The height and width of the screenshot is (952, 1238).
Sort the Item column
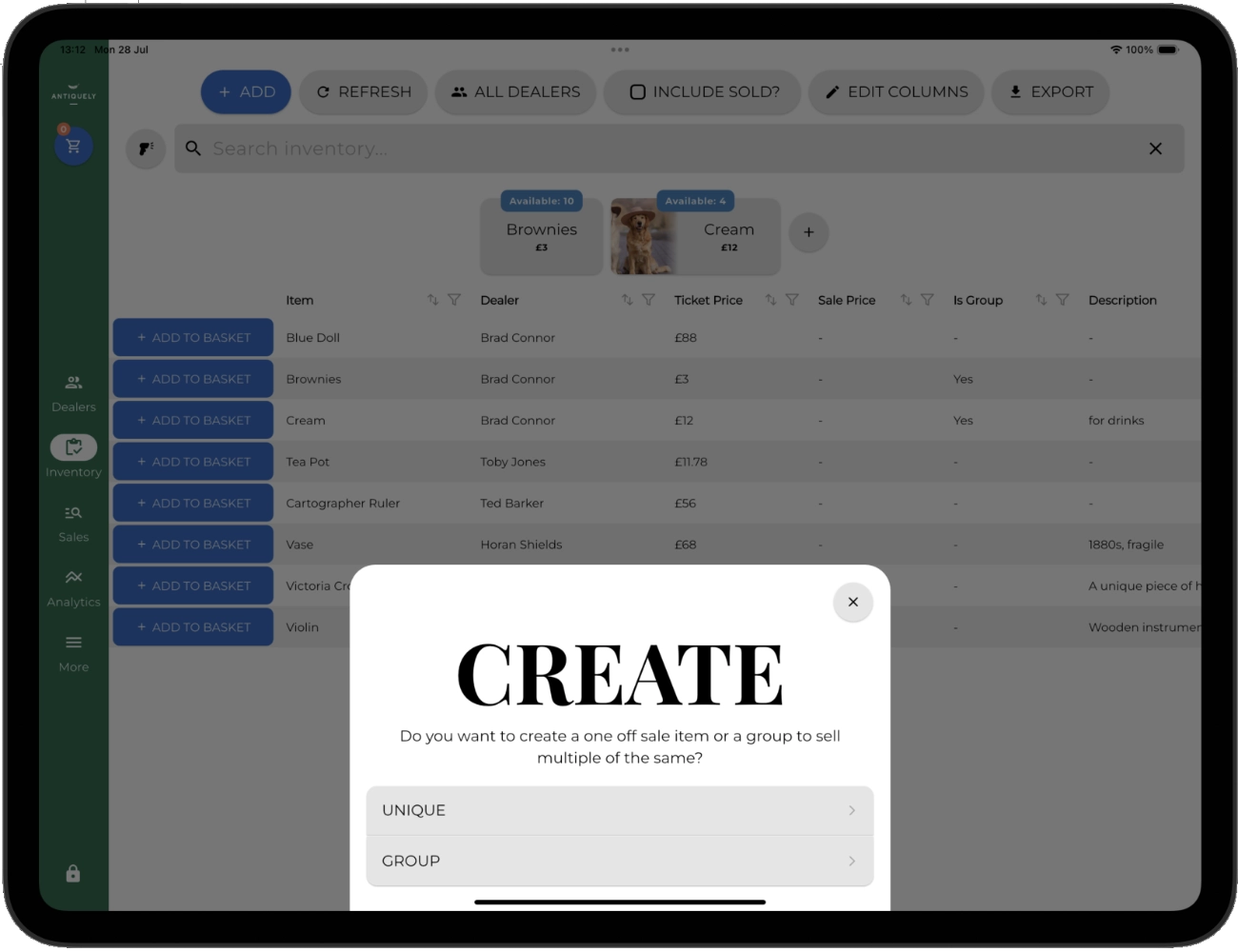tap(433, 300)
